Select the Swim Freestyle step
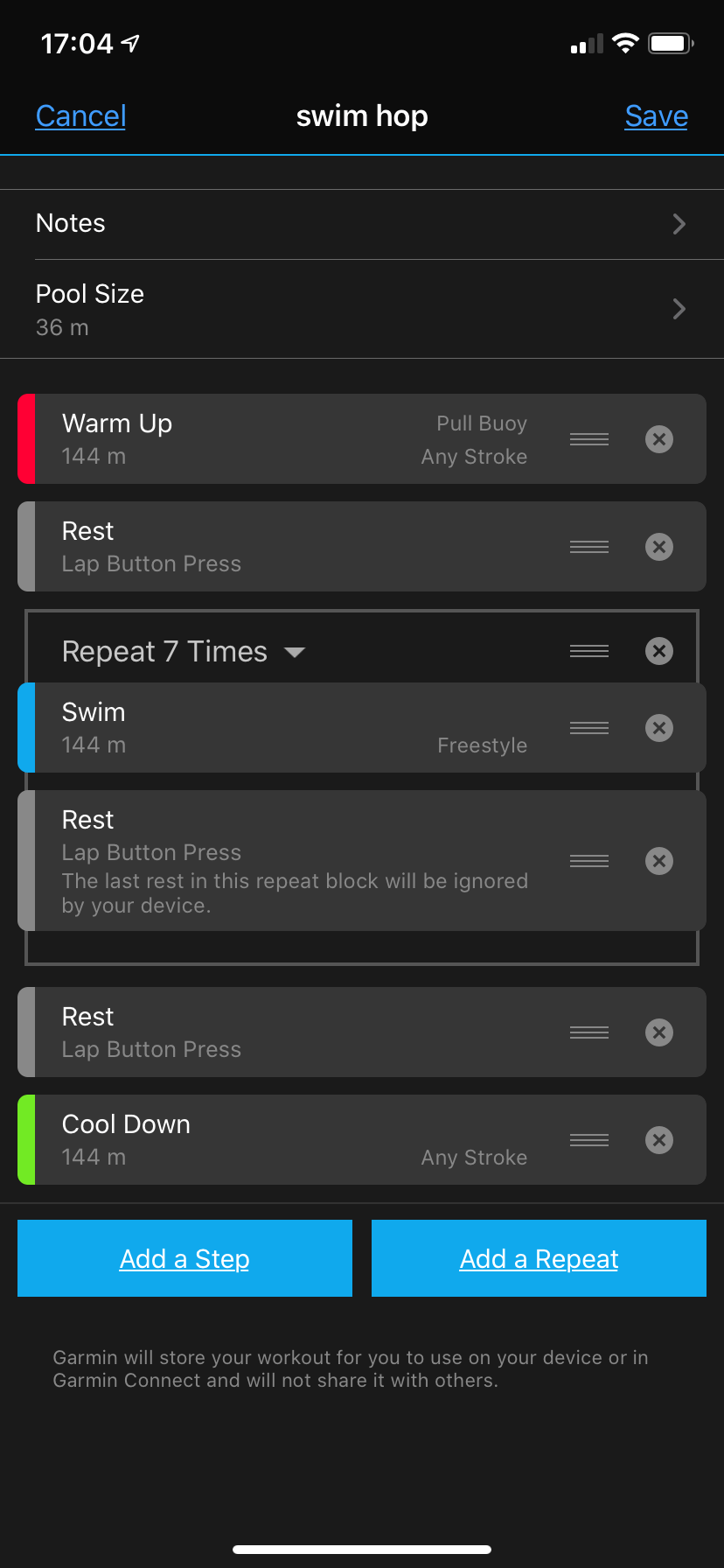This screenshot has height=1568, width=724. (262, 727)
